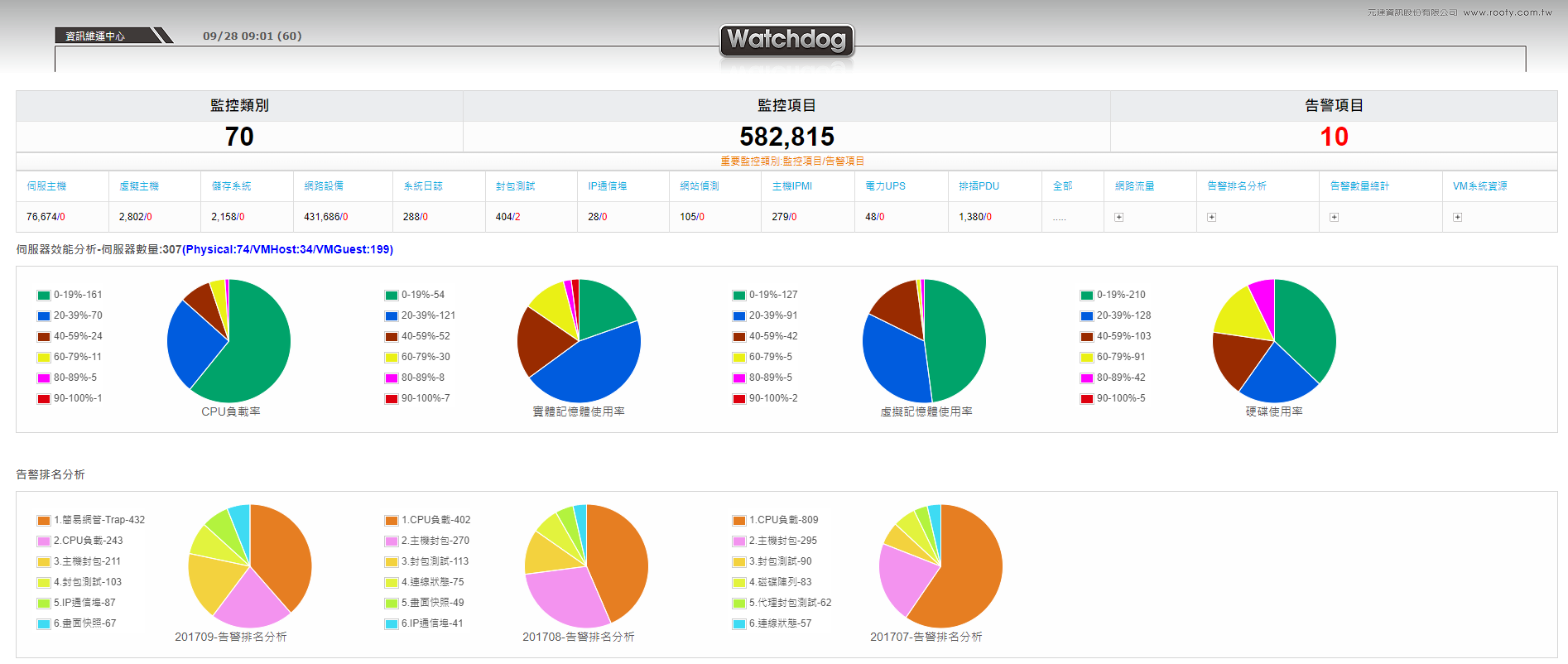Select the 封包測試 monitoring category

(515, 186)
